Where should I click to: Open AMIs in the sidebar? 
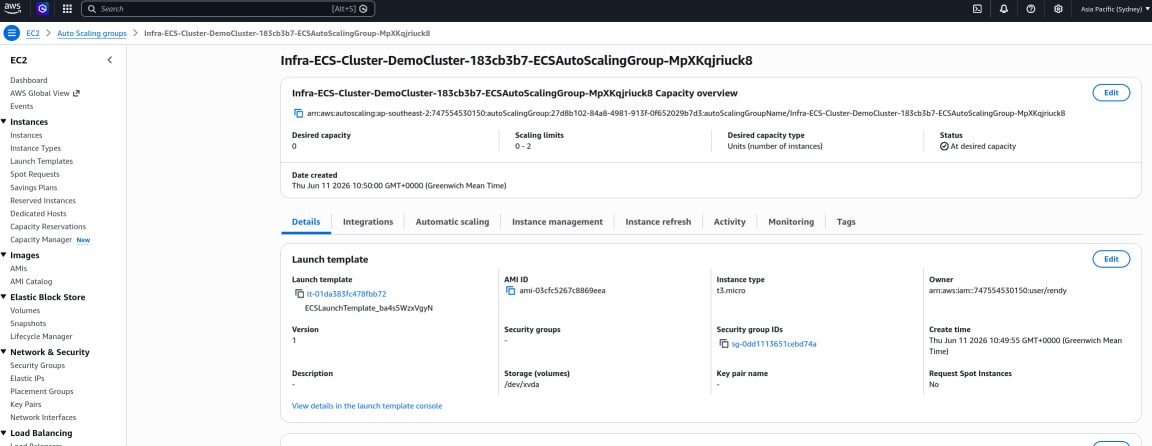(x=18, y=269)
